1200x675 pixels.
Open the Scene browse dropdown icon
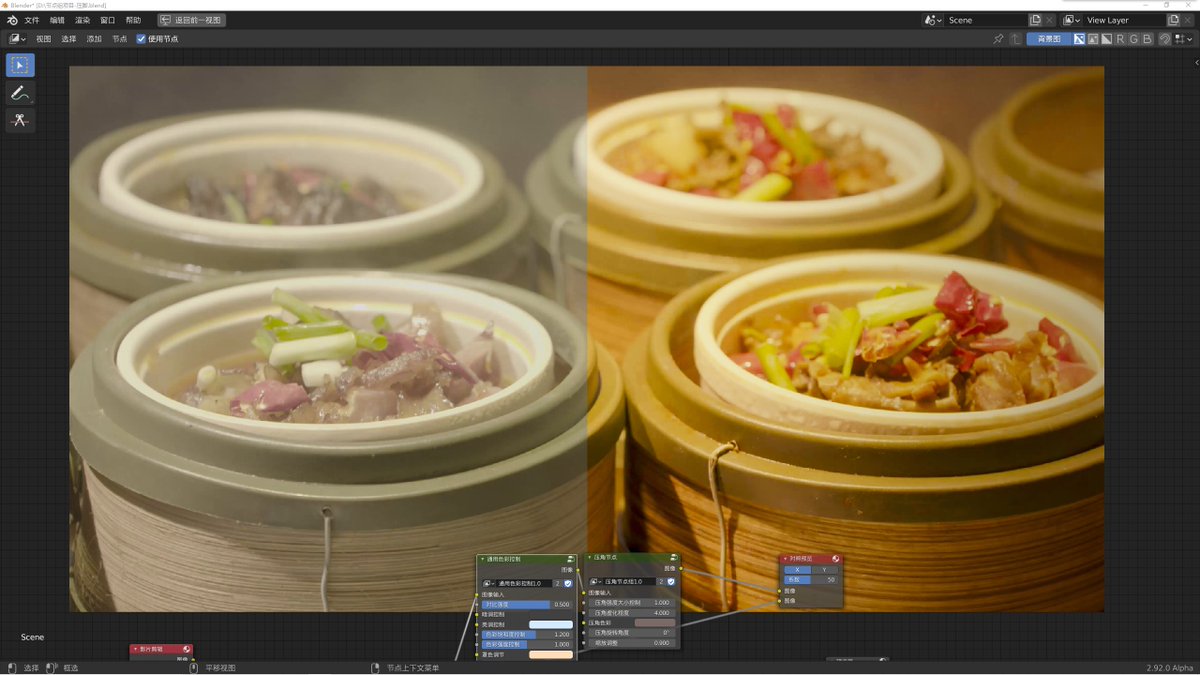(933, 20)
